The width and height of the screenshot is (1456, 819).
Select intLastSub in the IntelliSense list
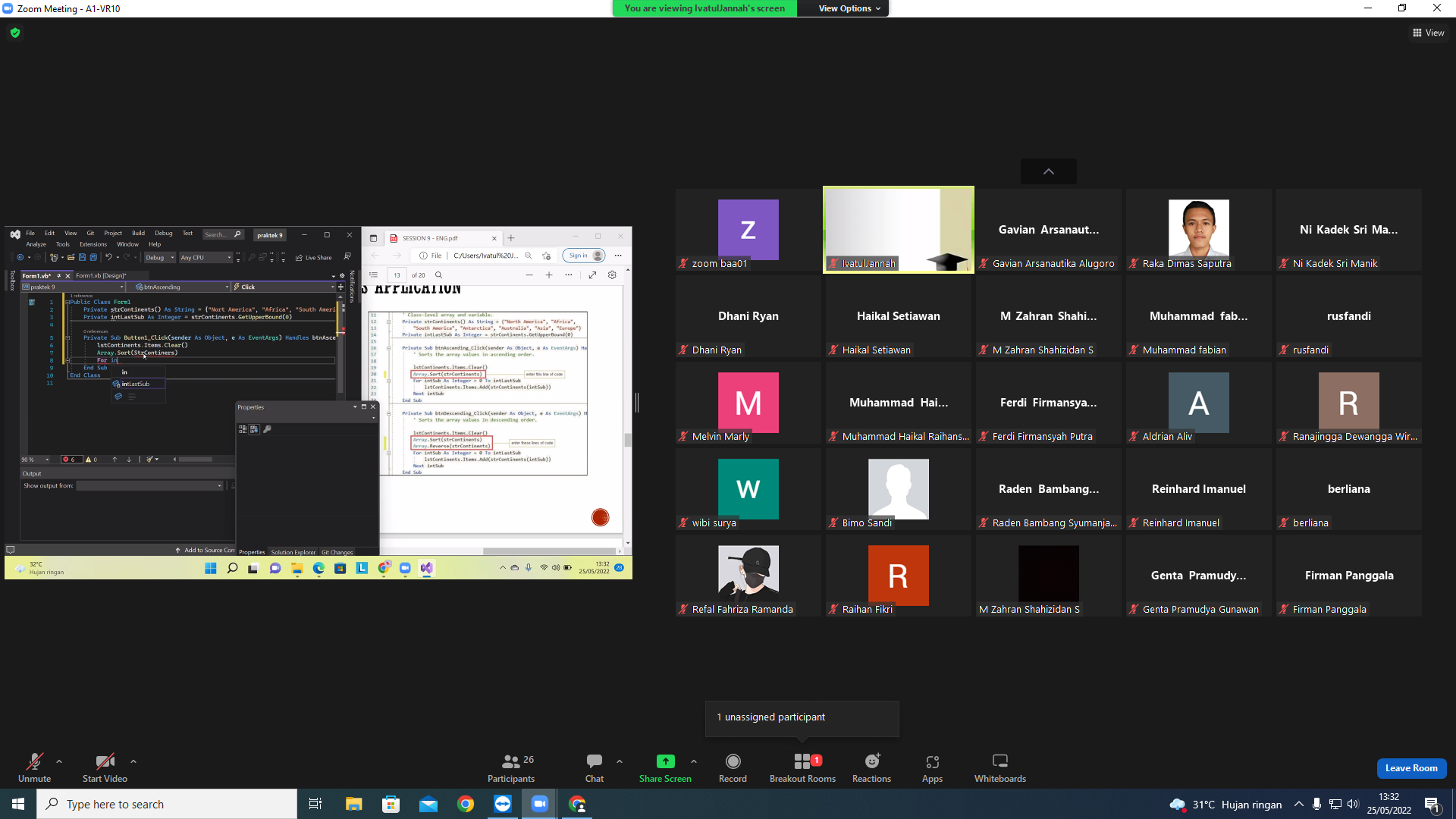139,384
